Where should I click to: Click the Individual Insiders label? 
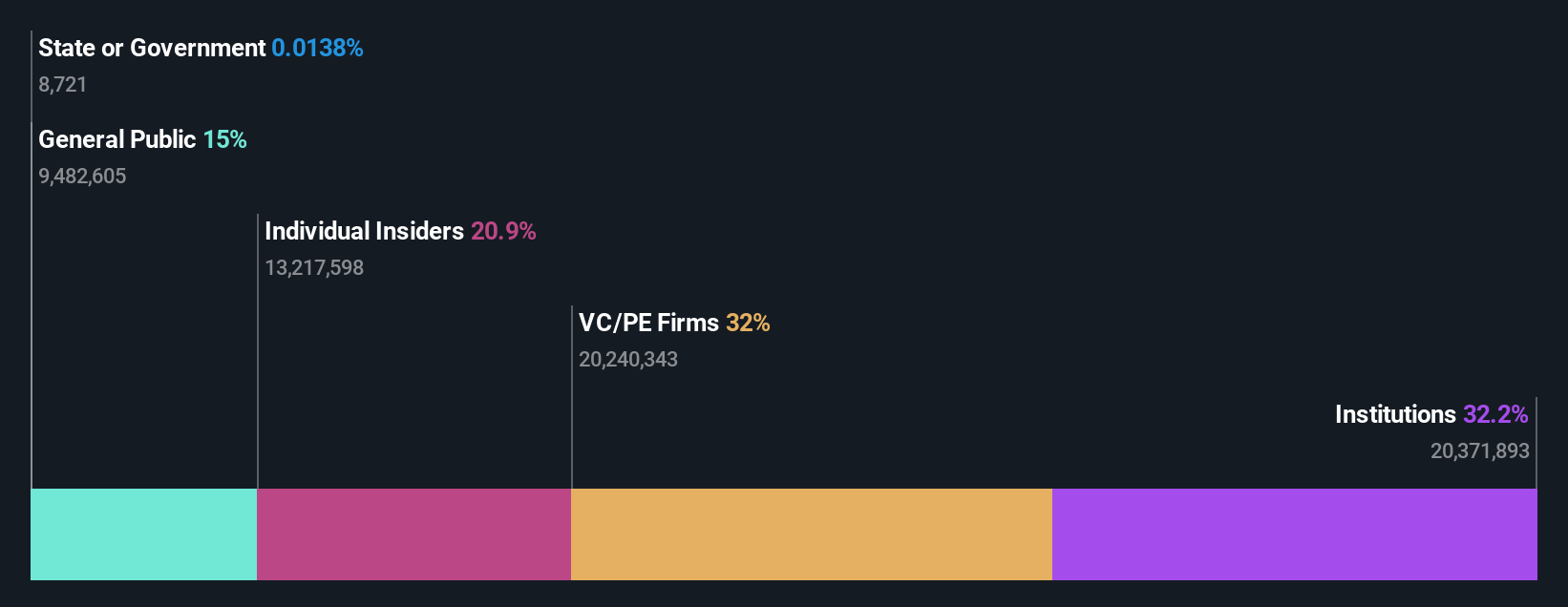point(364,231)
